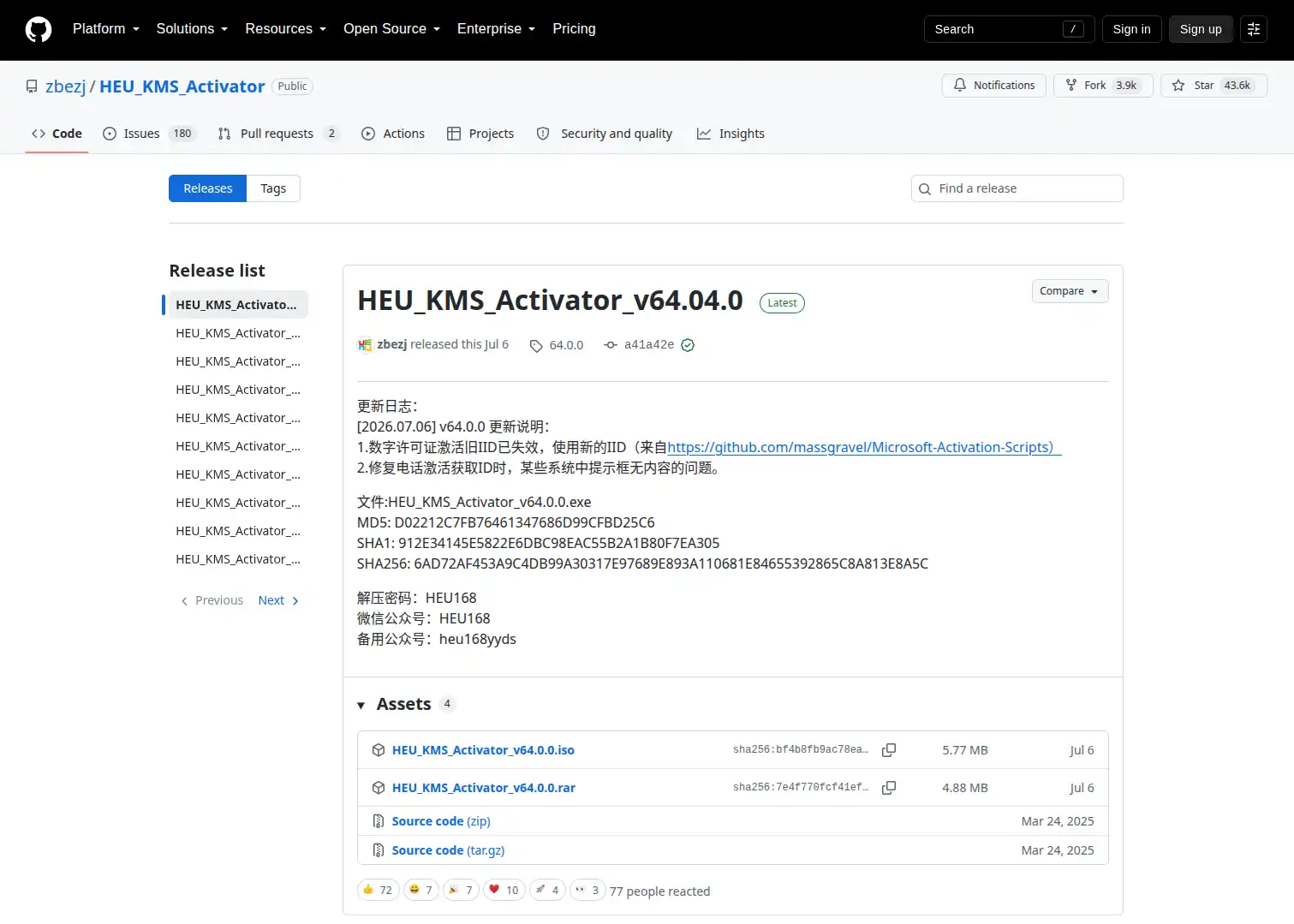
Task: Open the Pricing page
Action: [x=574, y=29]
